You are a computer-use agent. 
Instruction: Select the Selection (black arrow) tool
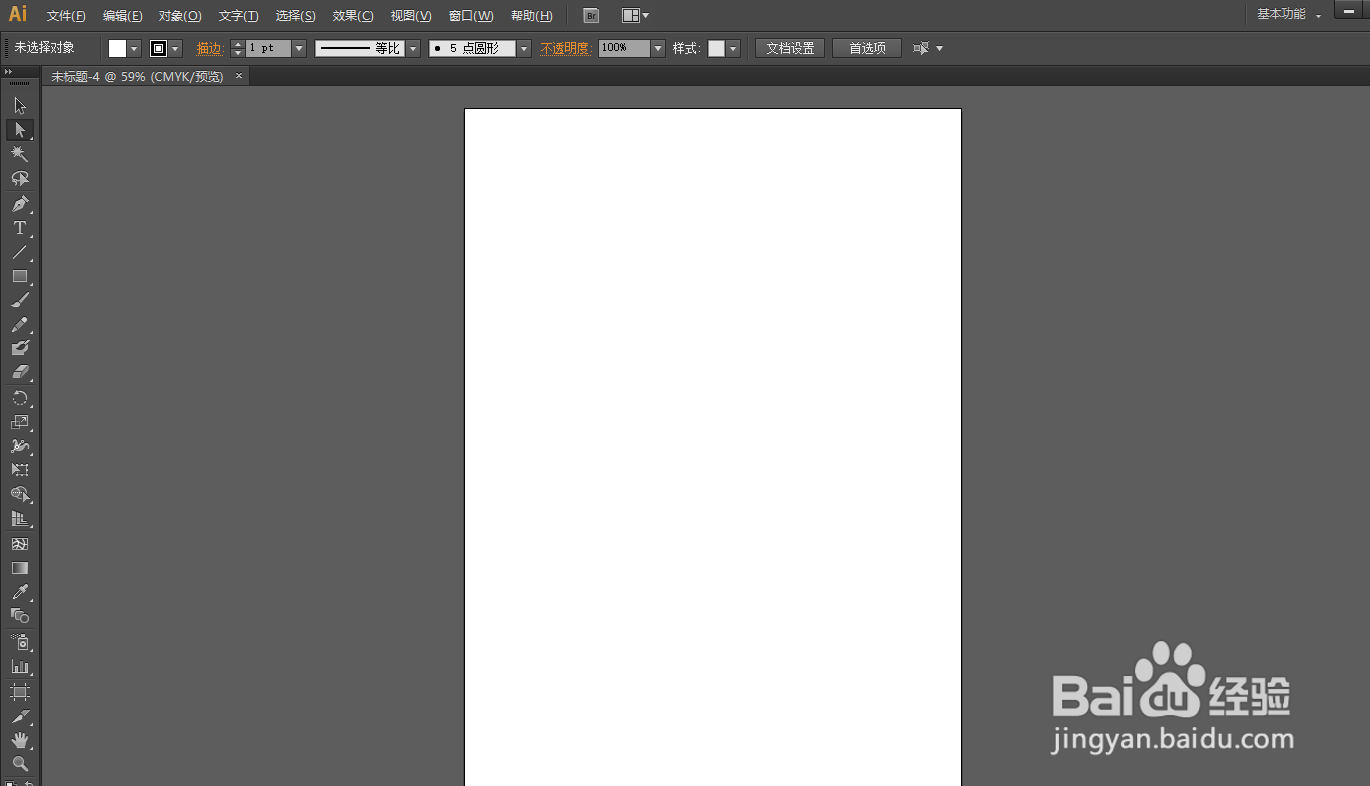point(20,106)
